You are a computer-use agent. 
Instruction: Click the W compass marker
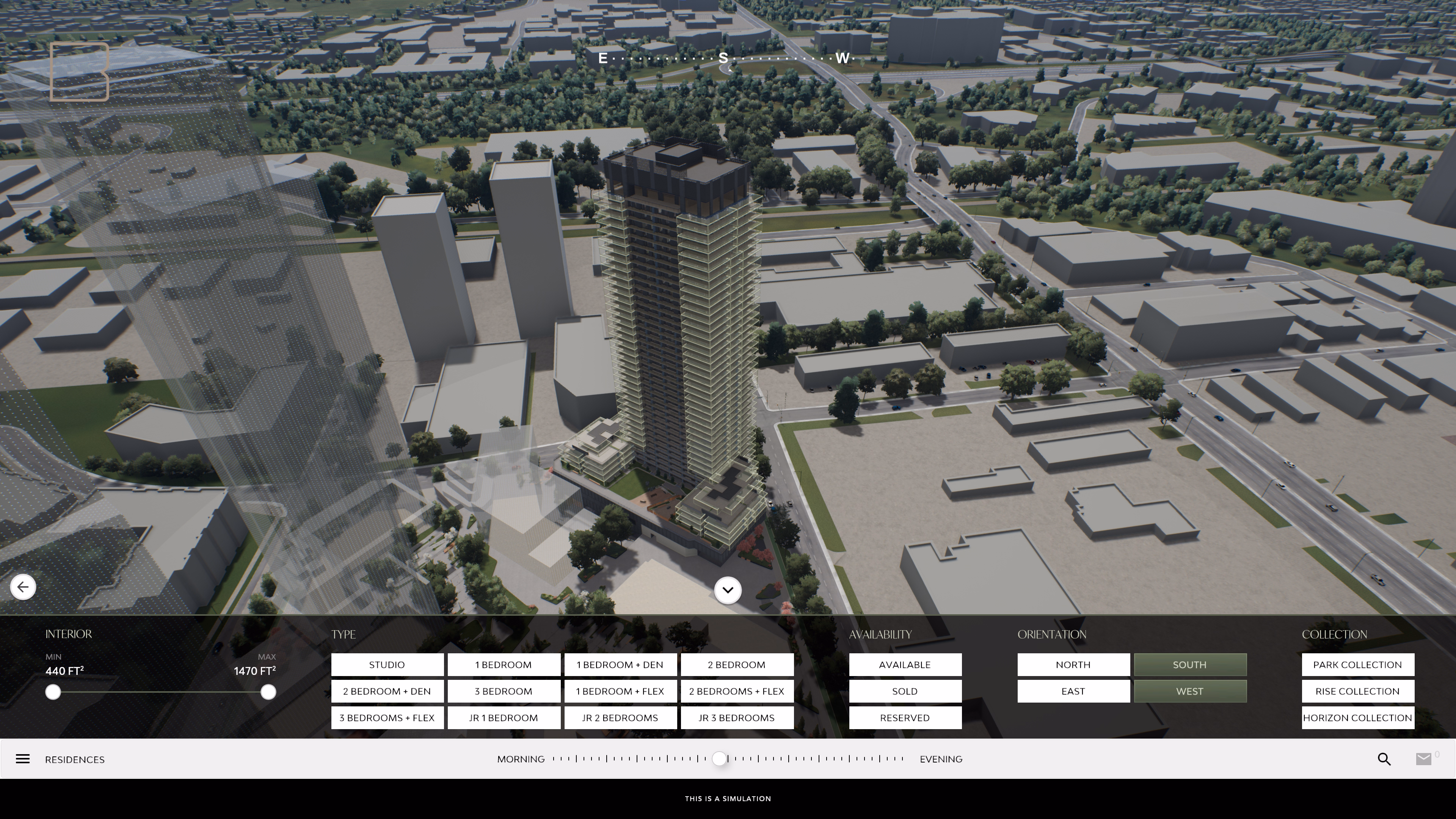coord(842,58)
